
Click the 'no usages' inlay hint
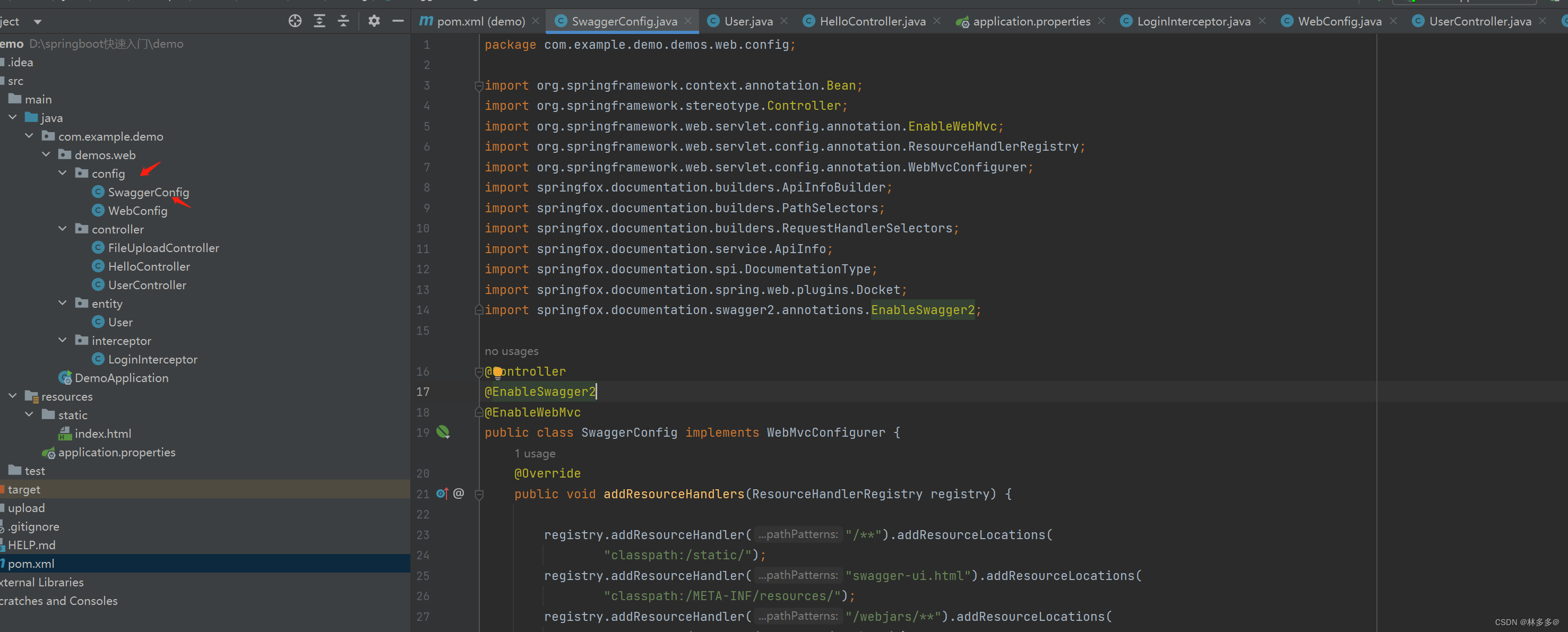(511, 351)
